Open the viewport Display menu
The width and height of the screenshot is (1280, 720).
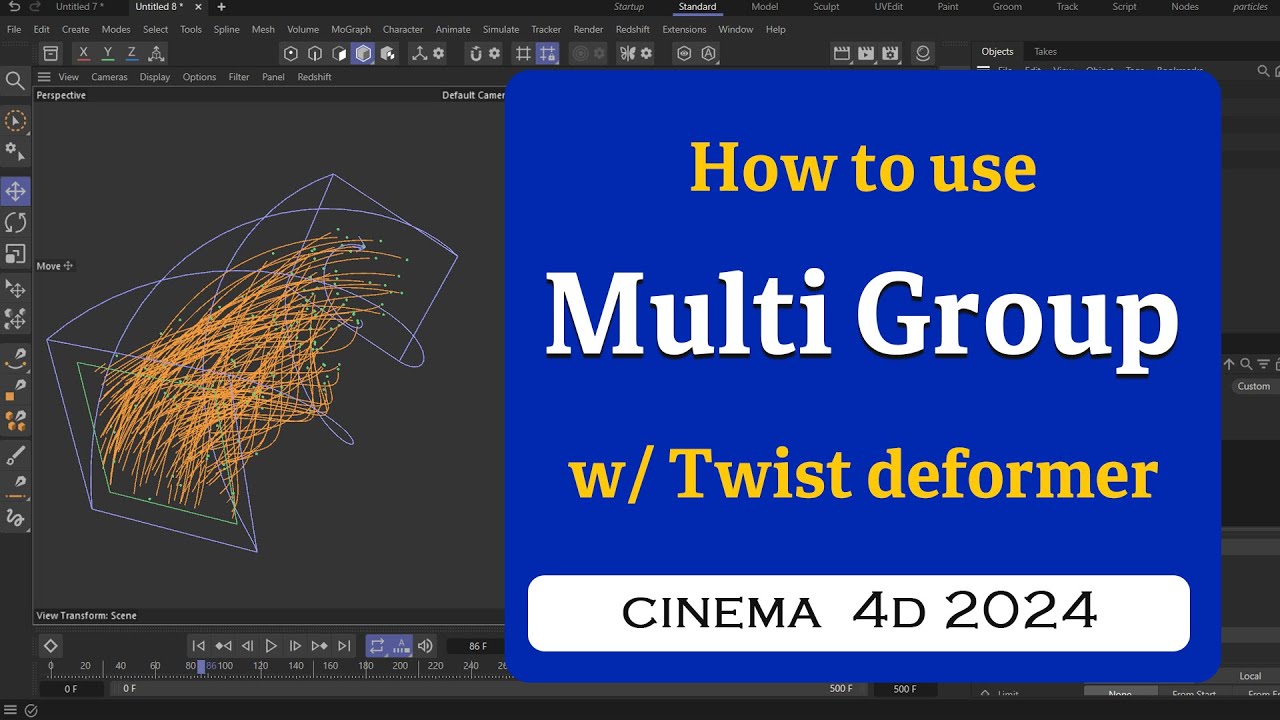coord(155,77)
